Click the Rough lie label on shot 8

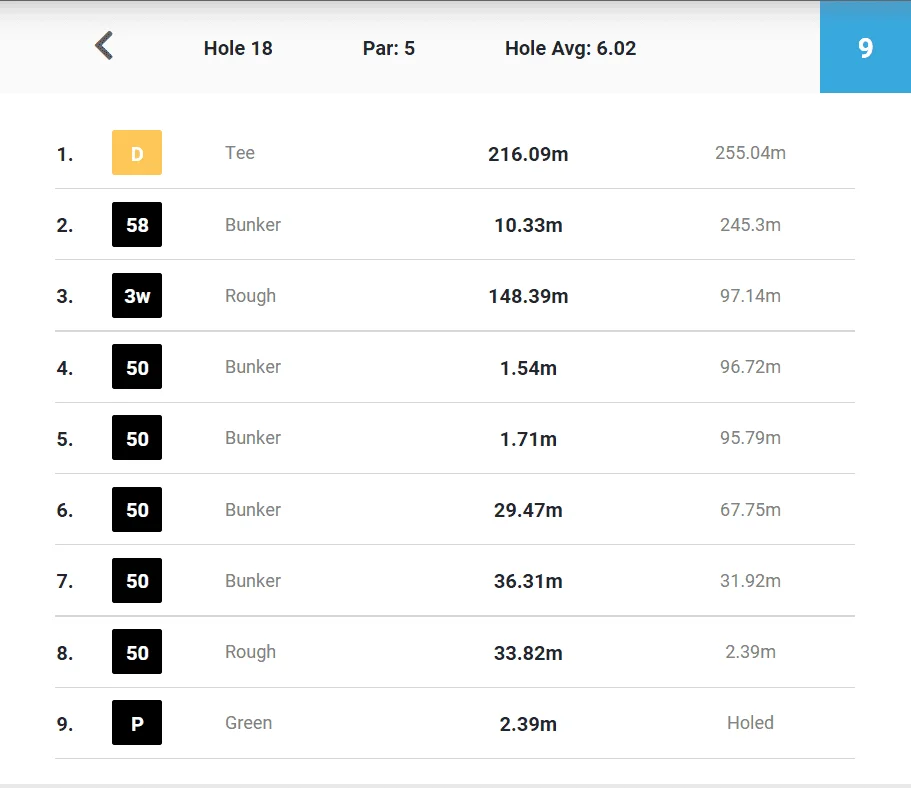click(250, 652)
